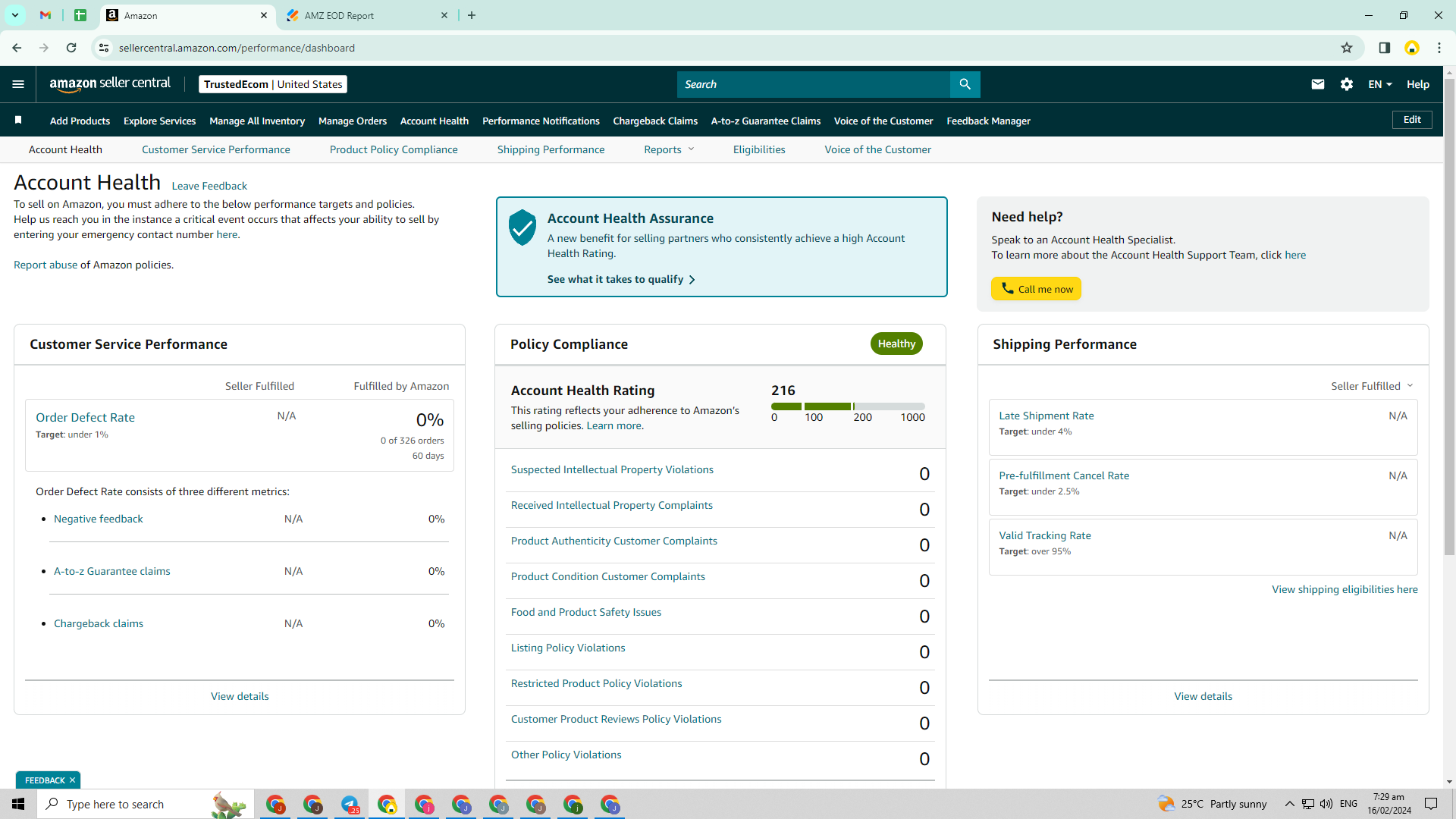Reload the page
Image resolution: width=1456 pixels, height=819 pixels.
[71, 48]
